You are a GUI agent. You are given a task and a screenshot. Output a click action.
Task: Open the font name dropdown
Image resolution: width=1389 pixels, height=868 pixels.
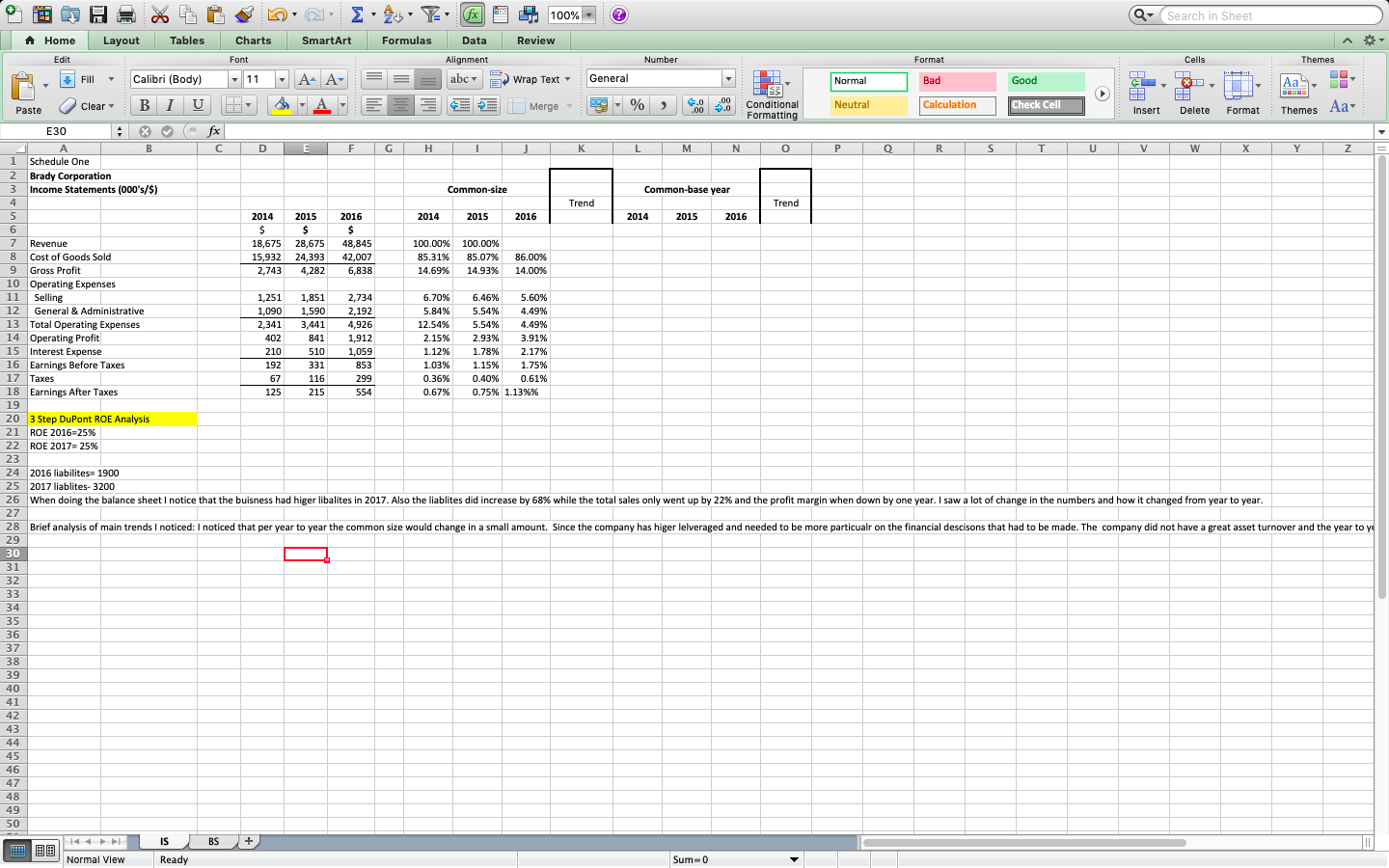pyautogui.click(x=234, y=78)
